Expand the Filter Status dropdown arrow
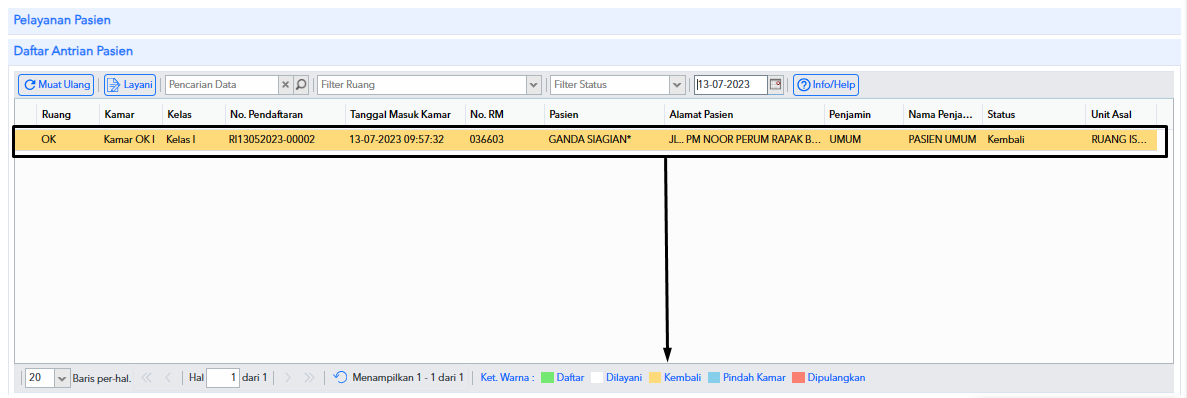Image resolution: width=1187 pixels, height=398 pixels. point(677,85)
